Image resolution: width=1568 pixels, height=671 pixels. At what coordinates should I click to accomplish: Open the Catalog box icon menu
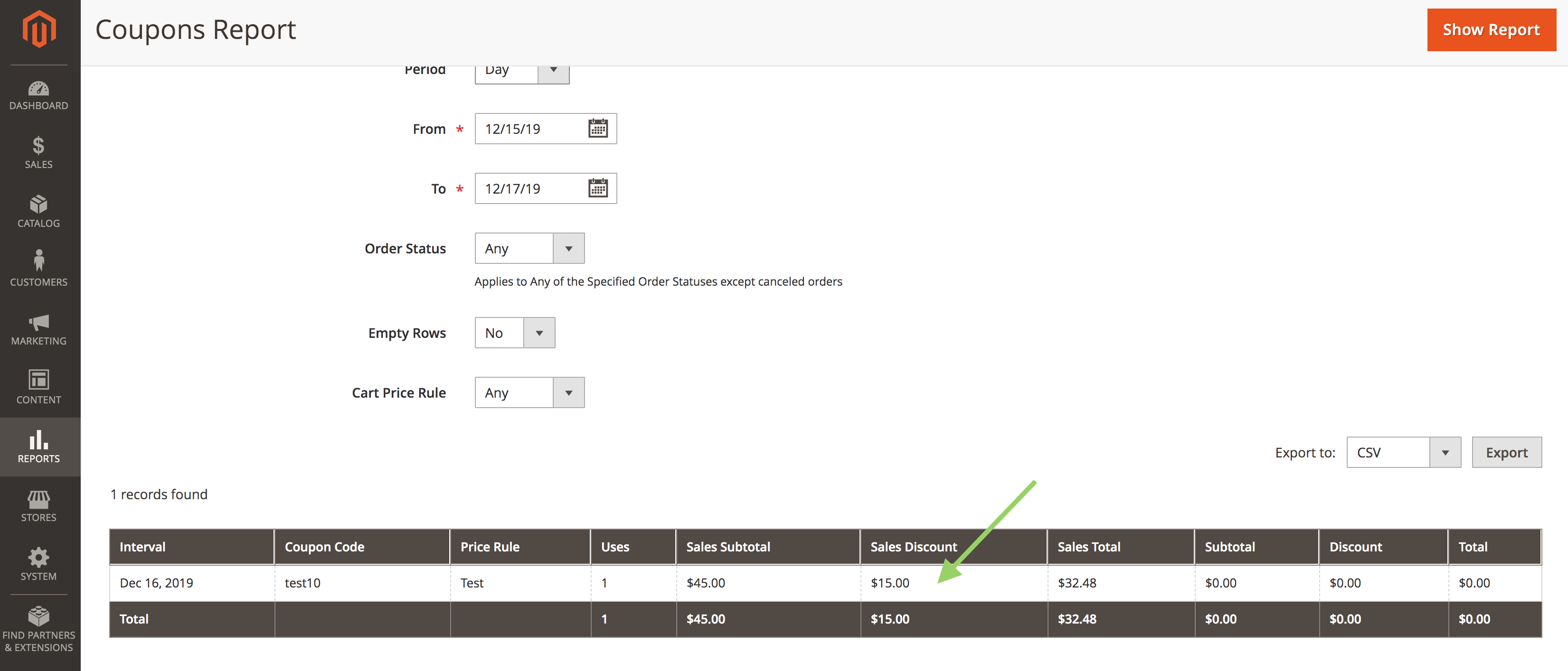[39, 211]
